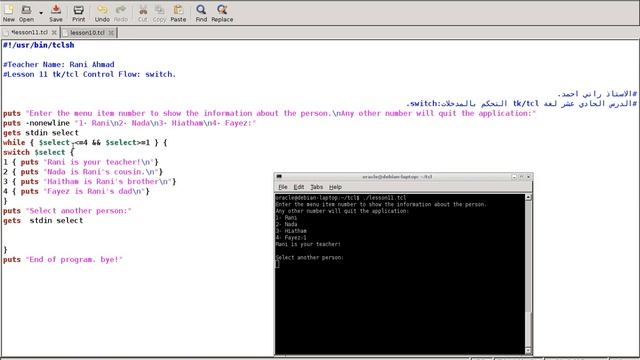The image size is (640, 360).
Task: Click terminal title bar text
Action: click(397, 177)
